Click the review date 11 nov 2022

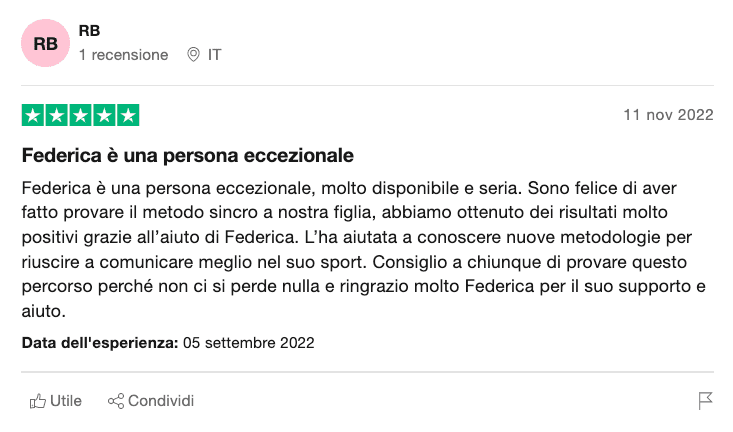(668, 115)
